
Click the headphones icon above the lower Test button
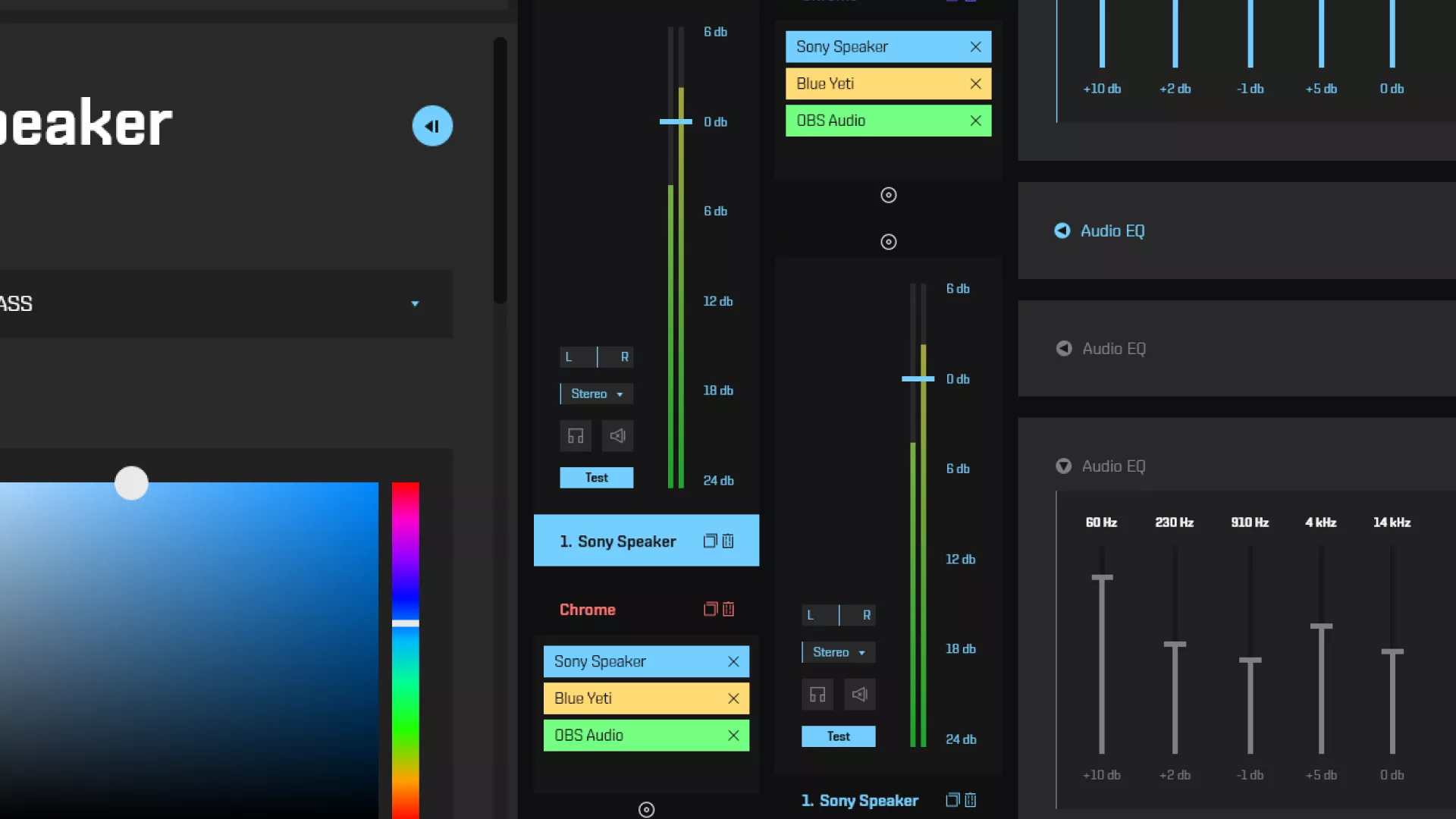pyautogui.click(x=817, y=695)
